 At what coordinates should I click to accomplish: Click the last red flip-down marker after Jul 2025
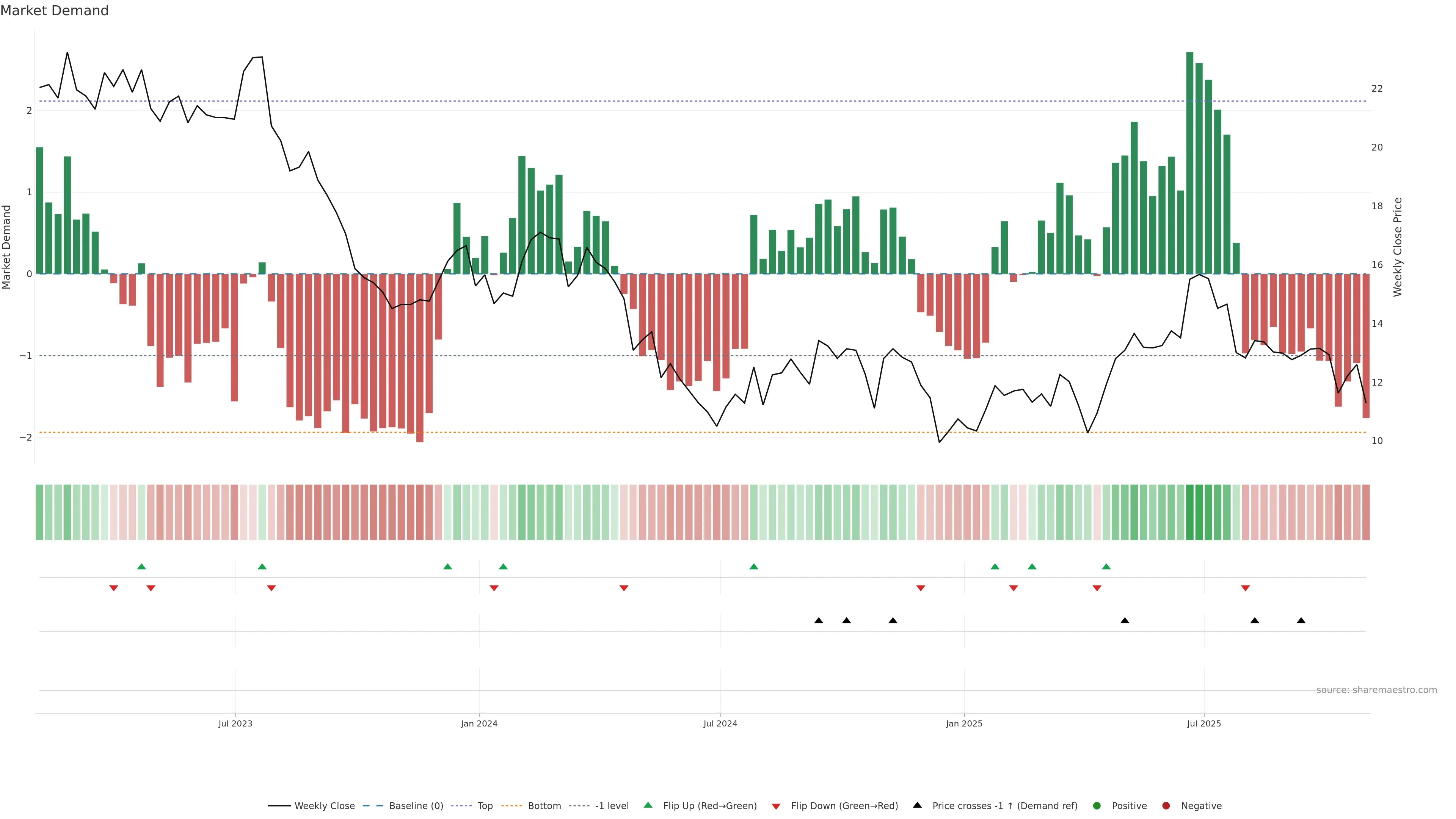(1245, 588)
